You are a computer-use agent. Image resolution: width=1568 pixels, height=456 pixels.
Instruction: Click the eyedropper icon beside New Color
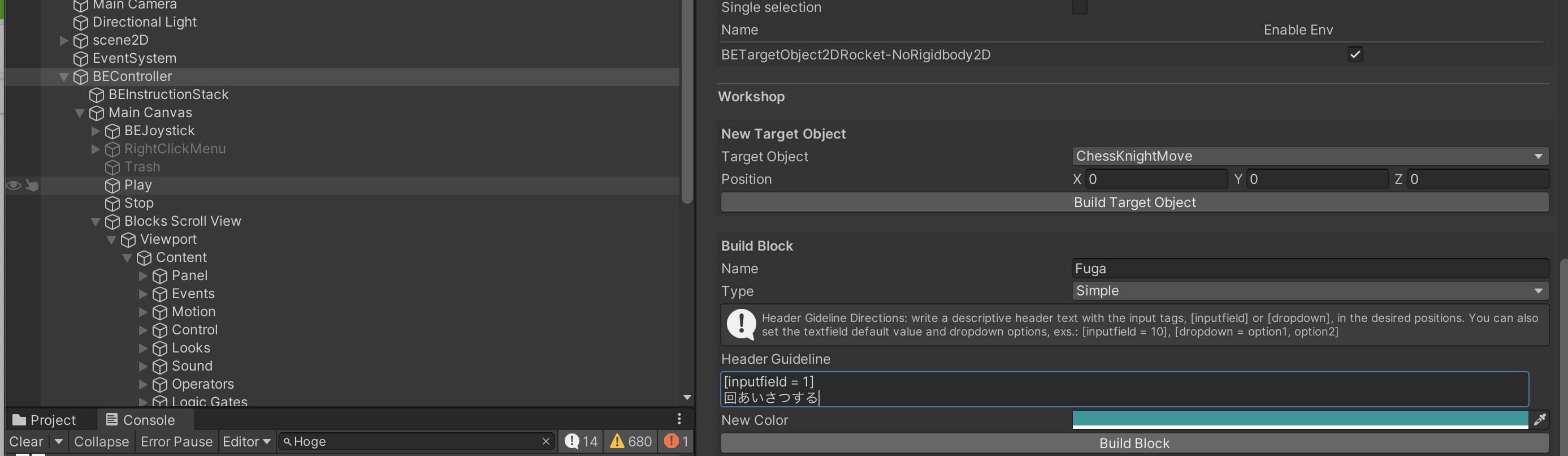(1539, 419)
